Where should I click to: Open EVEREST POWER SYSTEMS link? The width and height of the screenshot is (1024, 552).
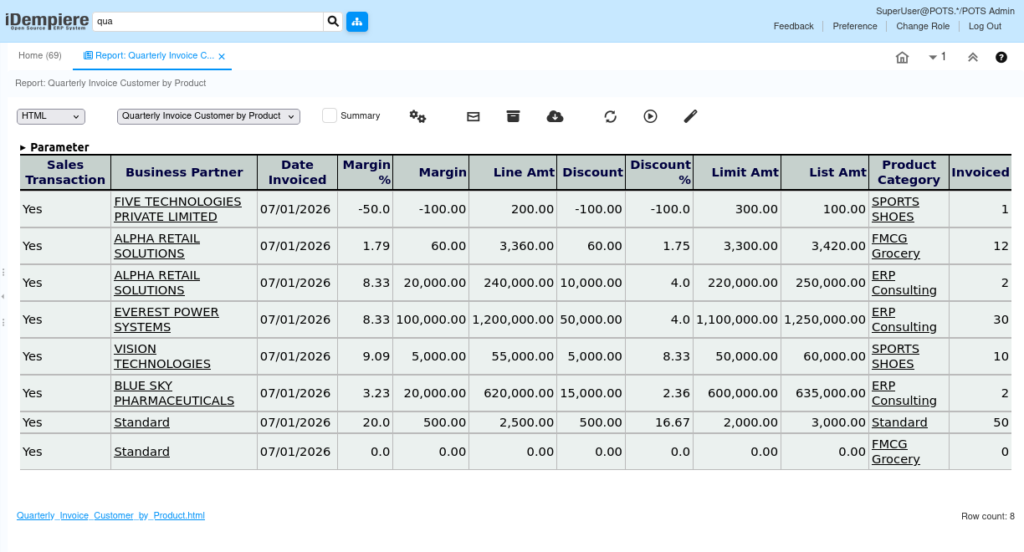click(167, 319)
